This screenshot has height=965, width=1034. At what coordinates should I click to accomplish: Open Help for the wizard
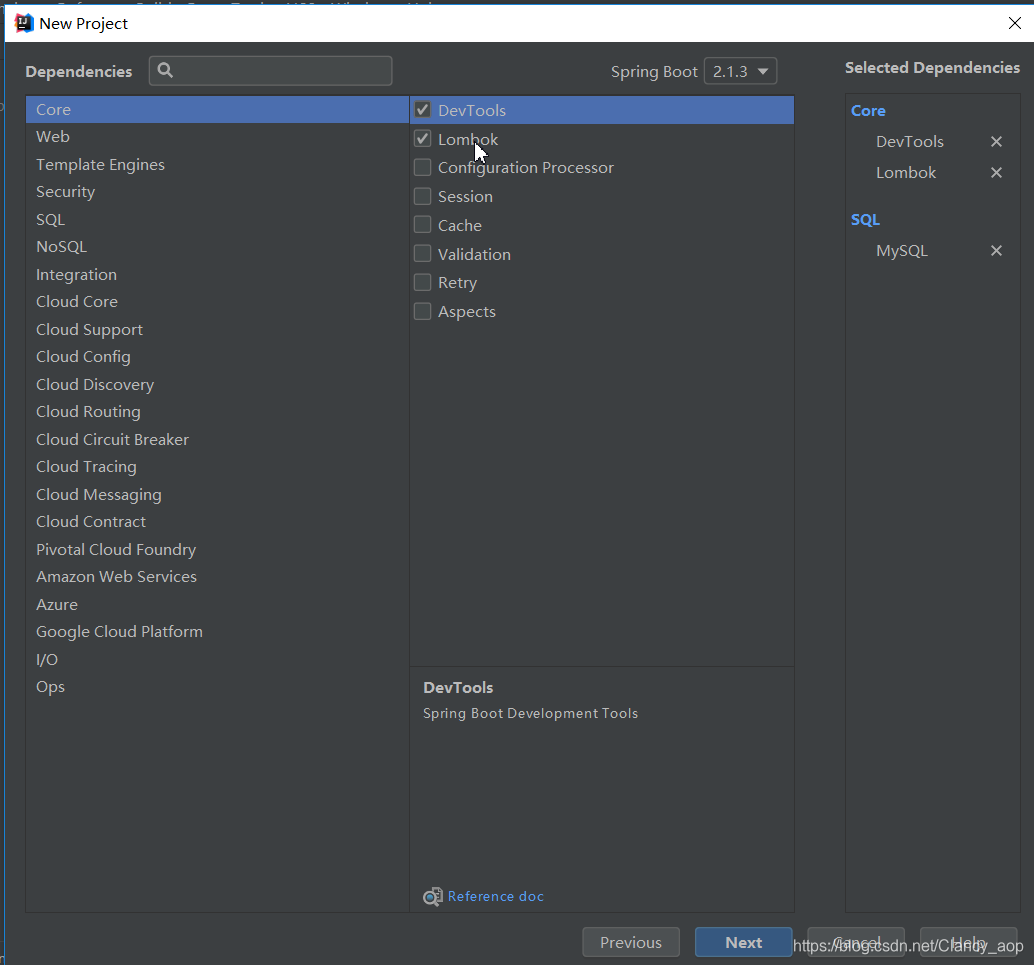969,943
